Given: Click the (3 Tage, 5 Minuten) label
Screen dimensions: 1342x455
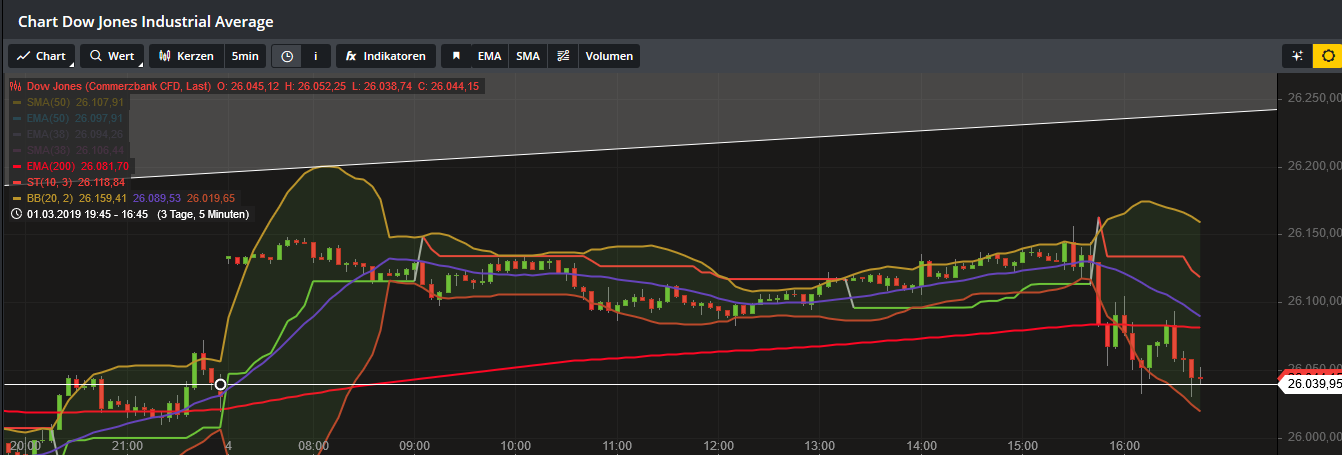Looking at the screenshot, I should click(203, 214).
